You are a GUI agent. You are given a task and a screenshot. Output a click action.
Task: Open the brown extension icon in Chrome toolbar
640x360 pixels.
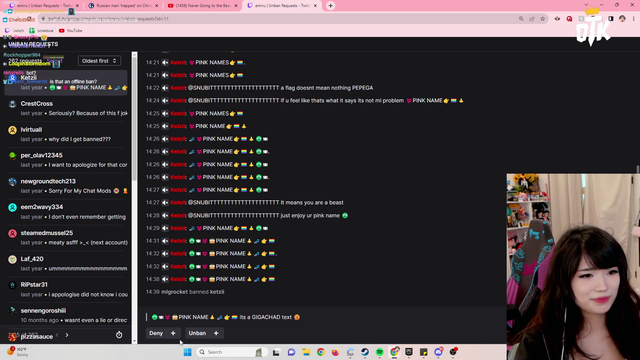click(557, 19)
